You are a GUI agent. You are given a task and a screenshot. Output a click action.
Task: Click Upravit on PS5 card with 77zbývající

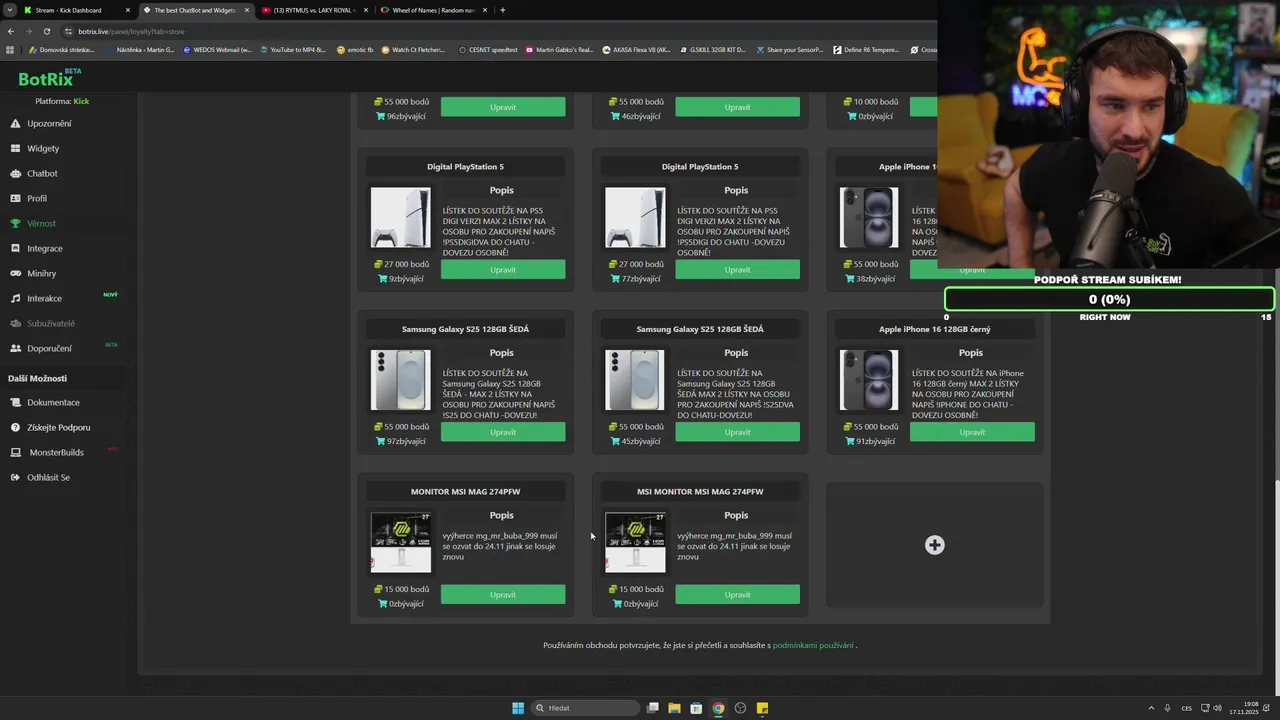[x=737, y=270]
